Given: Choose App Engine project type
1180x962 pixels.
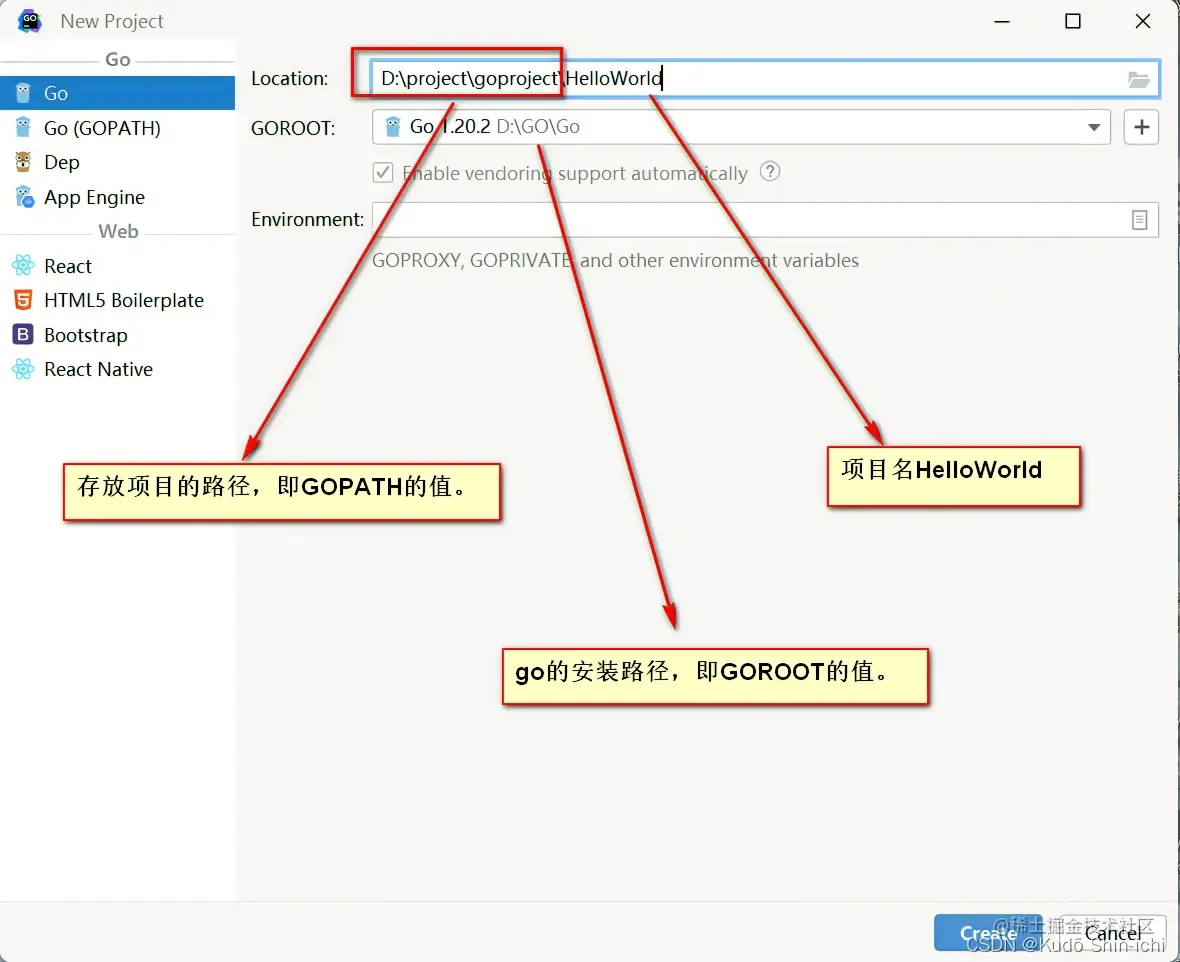Looking at the screenshot, I should 117,197.
